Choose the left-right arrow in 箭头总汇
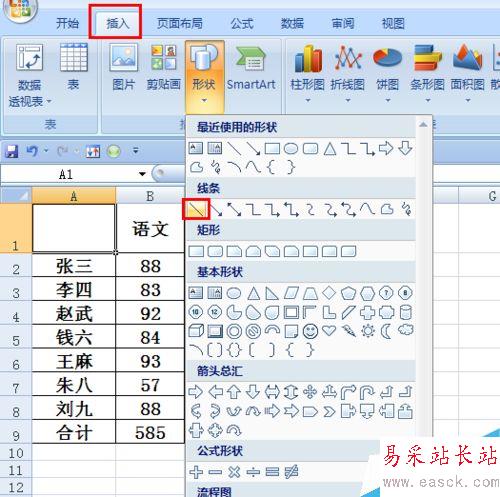 tap(272, 392)
